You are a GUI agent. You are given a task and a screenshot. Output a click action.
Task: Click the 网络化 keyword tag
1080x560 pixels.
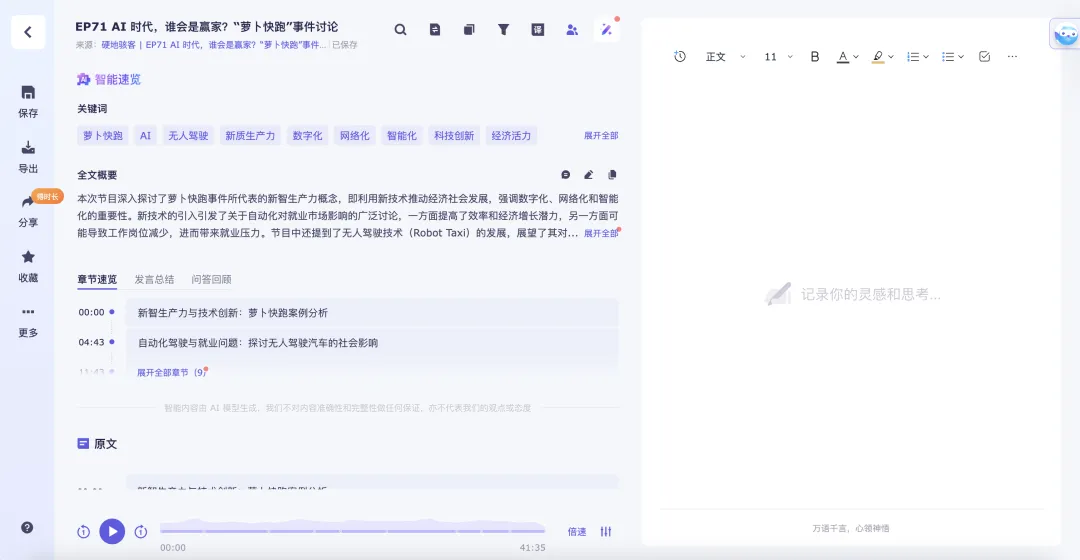[x=355, y=136]
